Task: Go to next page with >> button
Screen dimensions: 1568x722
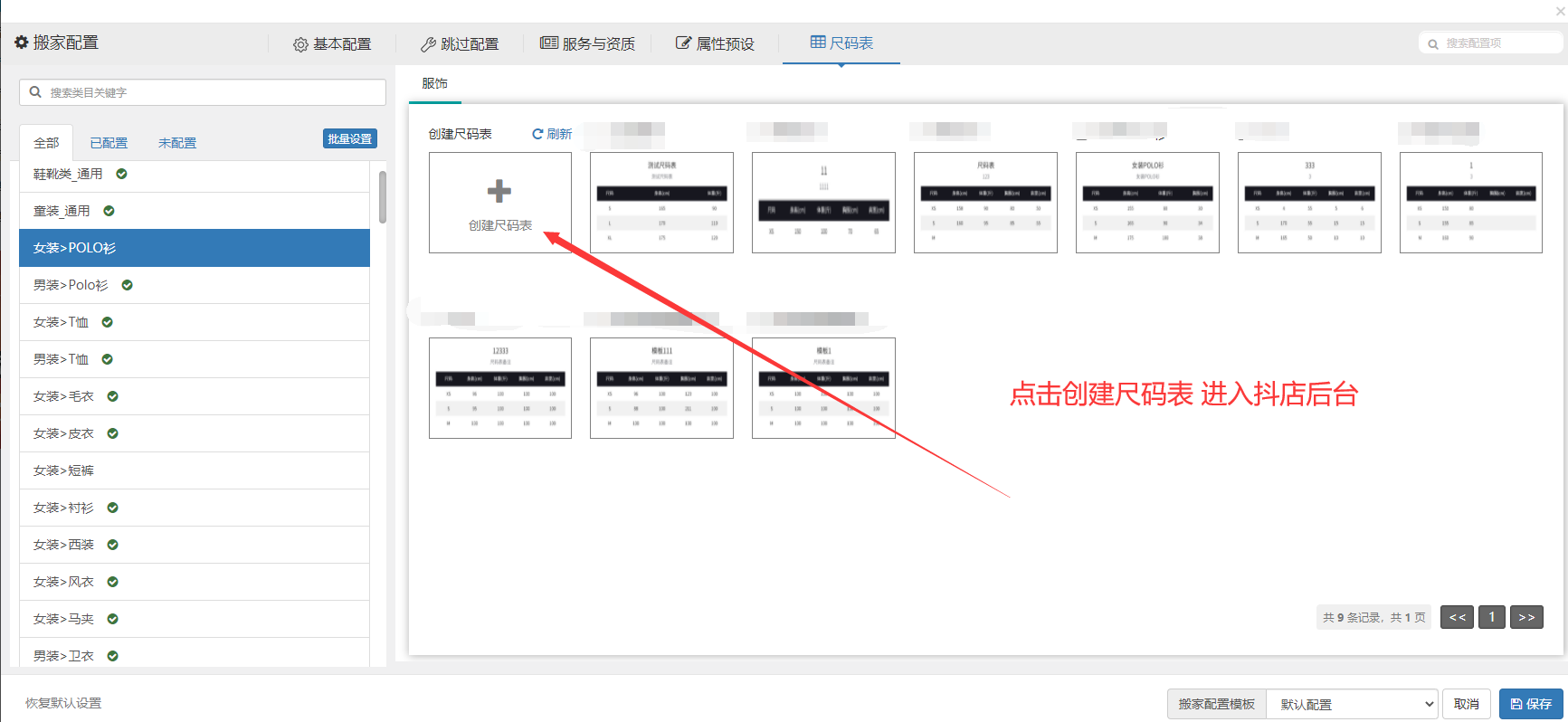Action: (1526, 617)
